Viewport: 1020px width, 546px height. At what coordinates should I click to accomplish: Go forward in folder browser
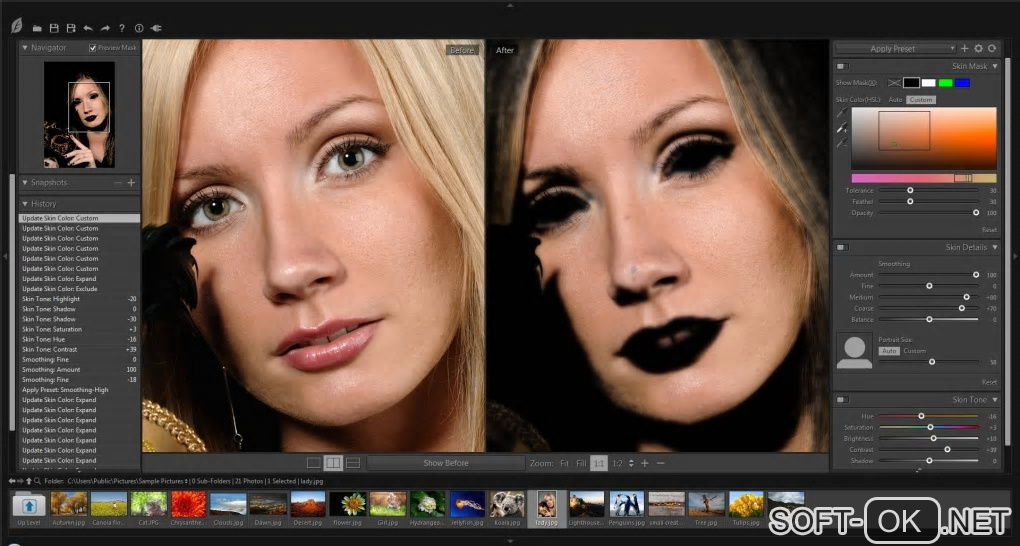point(20,481)
